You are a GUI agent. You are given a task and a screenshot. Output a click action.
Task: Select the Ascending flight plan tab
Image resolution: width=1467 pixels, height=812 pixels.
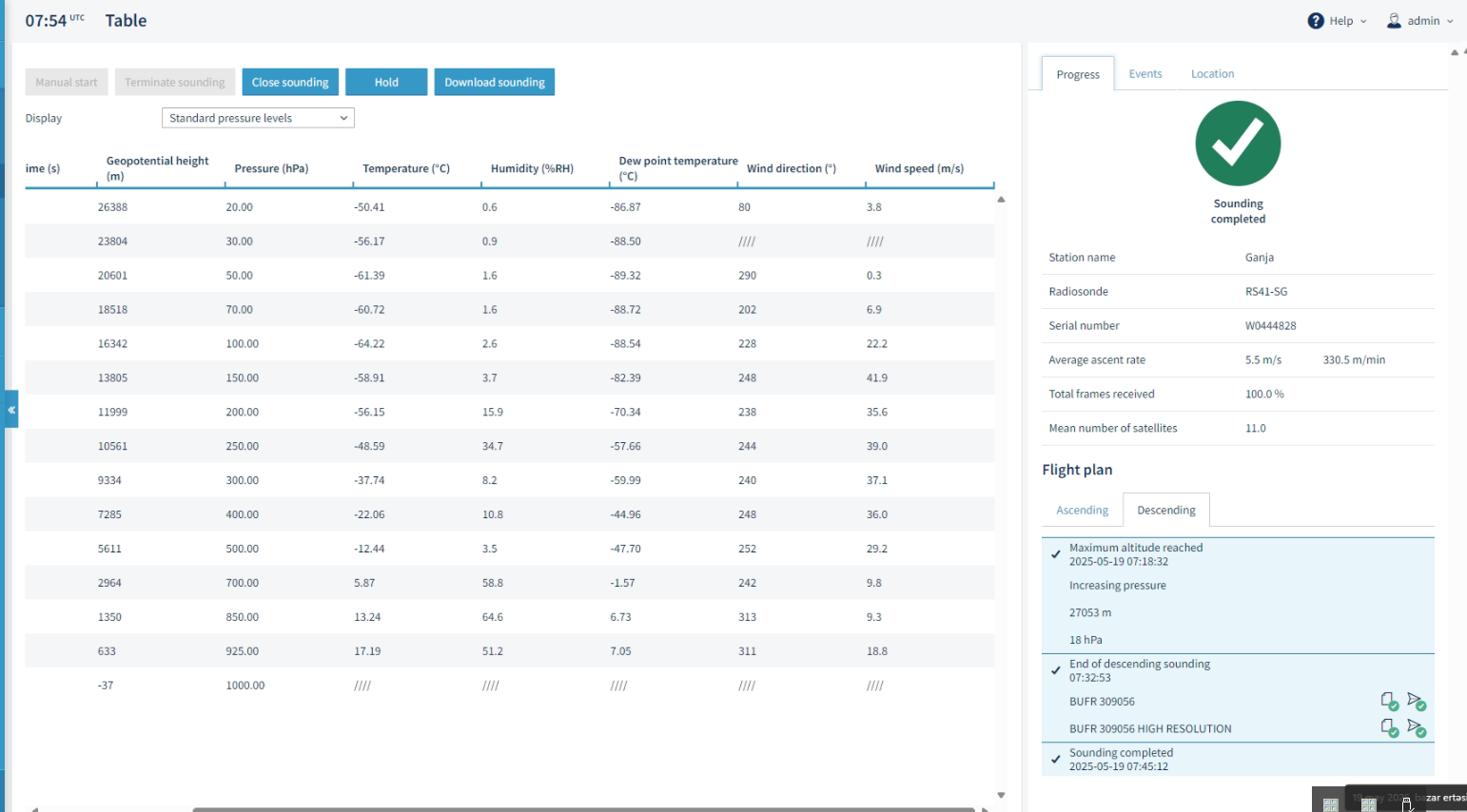[1082, 511]
